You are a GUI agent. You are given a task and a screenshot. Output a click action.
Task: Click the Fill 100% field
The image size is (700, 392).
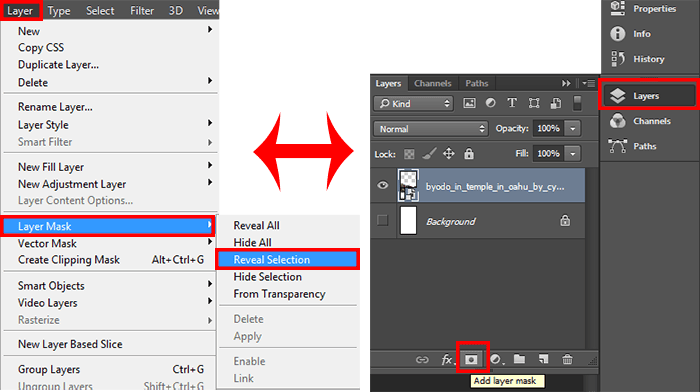(x=548, y=154)
